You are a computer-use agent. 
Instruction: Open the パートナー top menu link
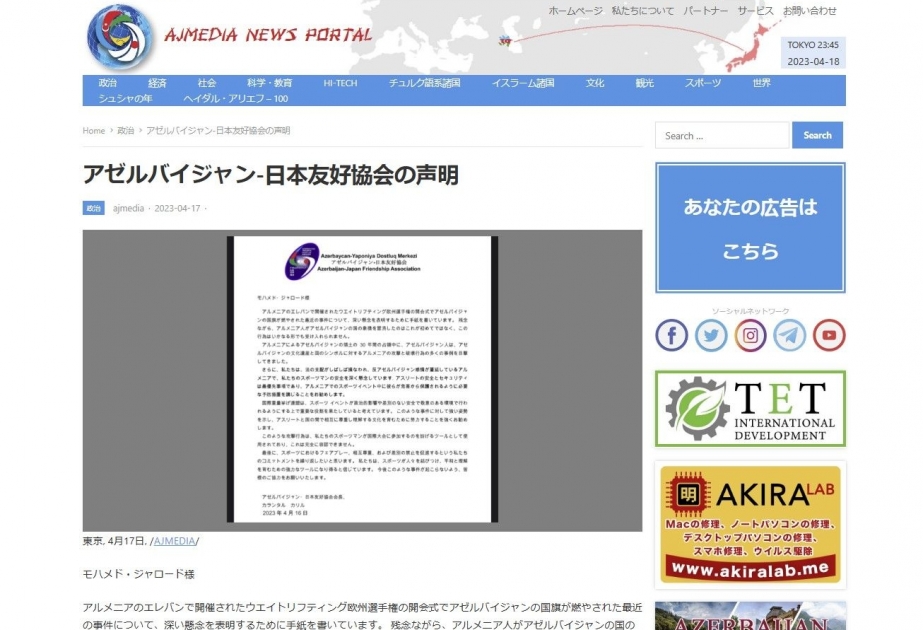(x=705, y=11)
